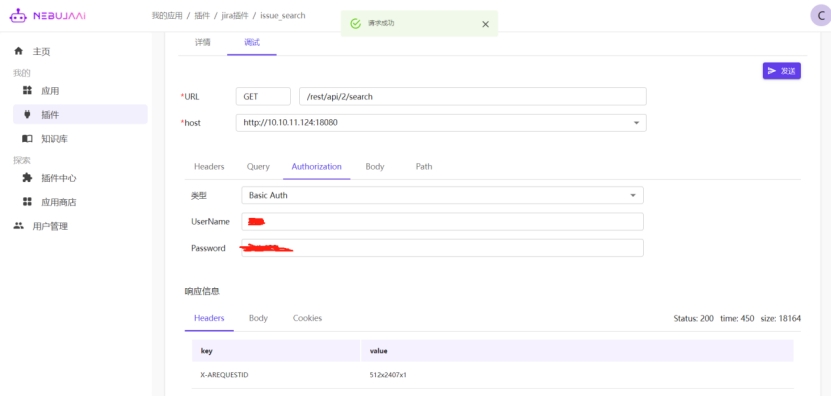Image resolution: width=831 pixels, height=397 pixels.
Task: Click the 响应信息 section heading
Action: tap(202, 291)
